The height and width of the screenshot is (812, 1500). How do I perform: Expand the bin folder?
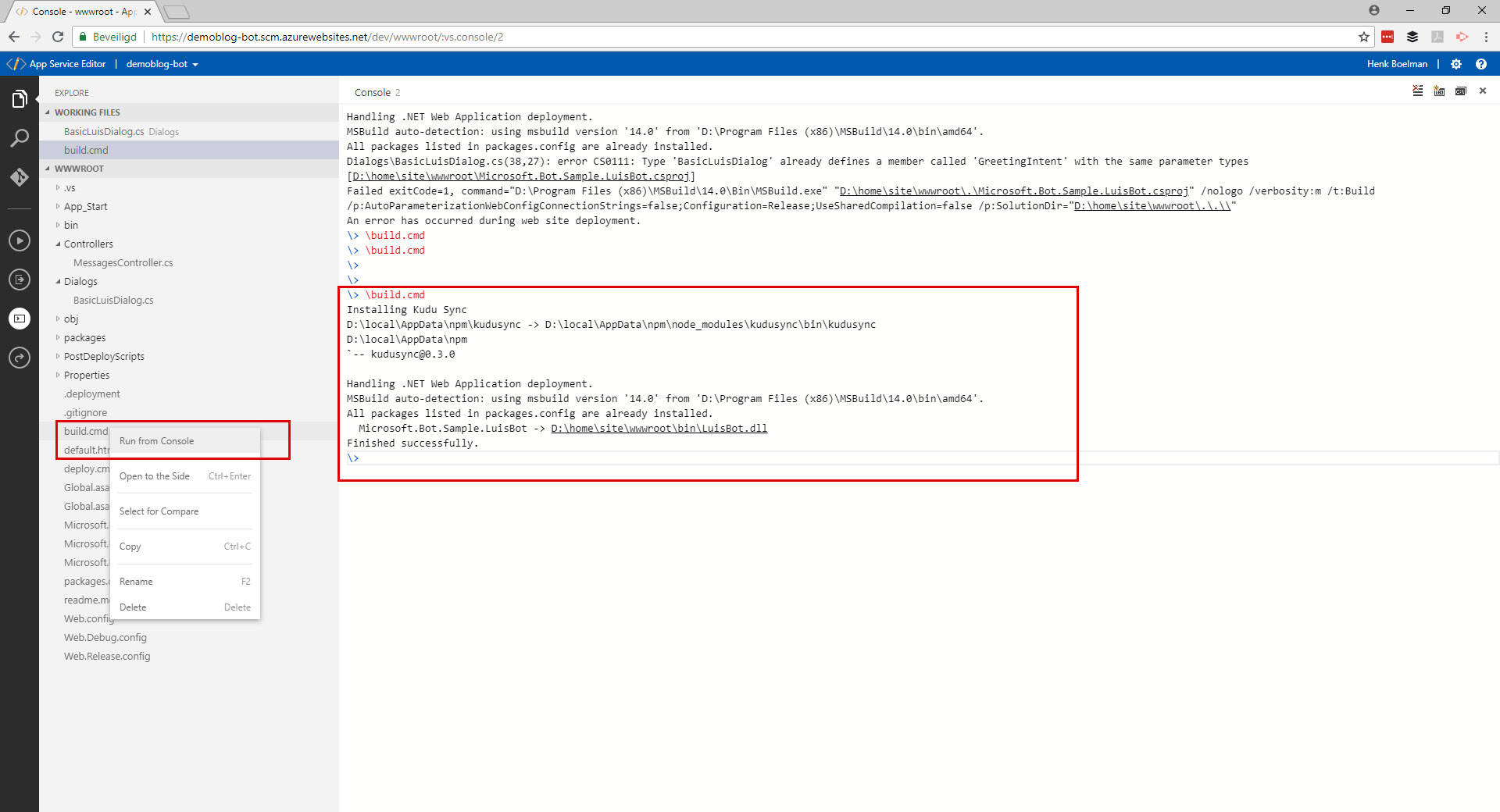tap(58, 225)
